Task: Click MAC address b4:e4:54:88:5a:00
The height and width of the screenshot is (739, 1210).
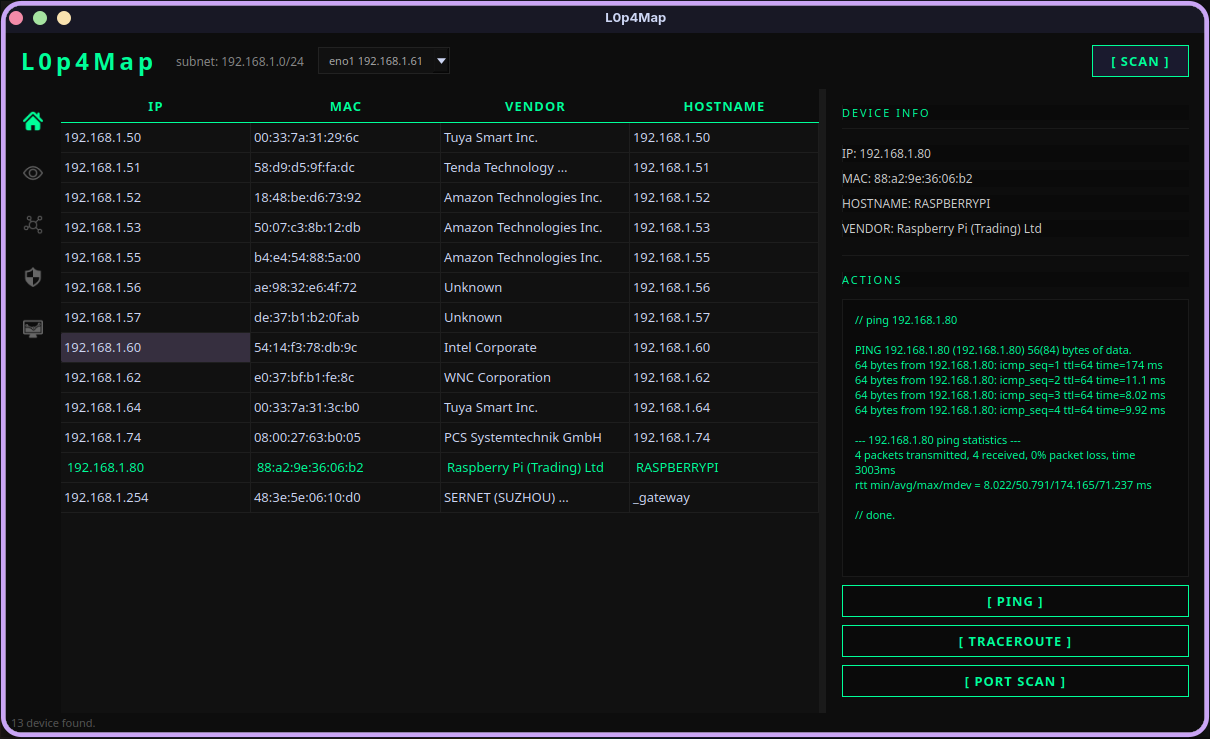Action: pyautogui.click(x=345, y=258)
